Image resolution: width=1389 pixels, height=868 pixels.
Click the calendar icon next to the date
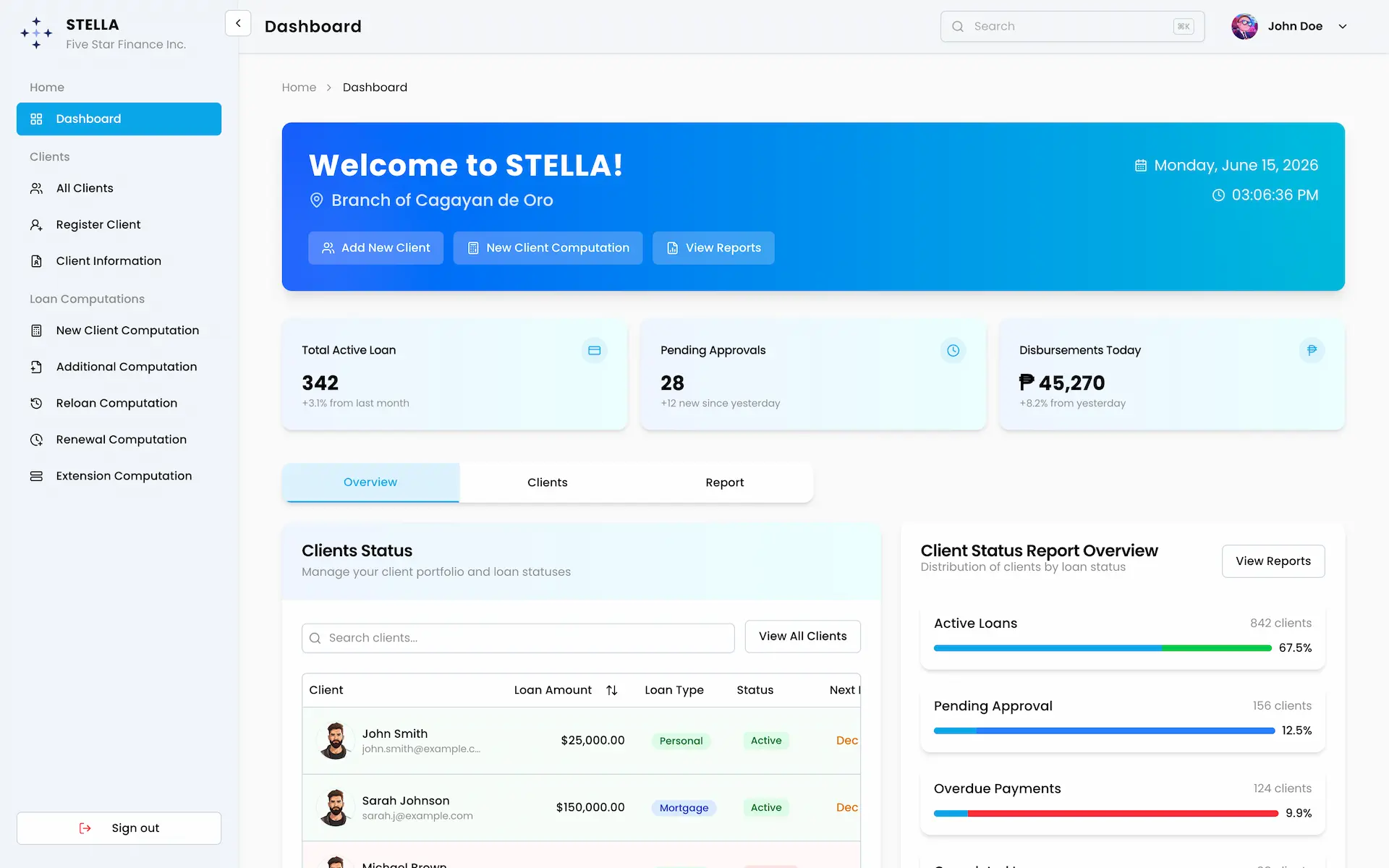coord(1141,166)
